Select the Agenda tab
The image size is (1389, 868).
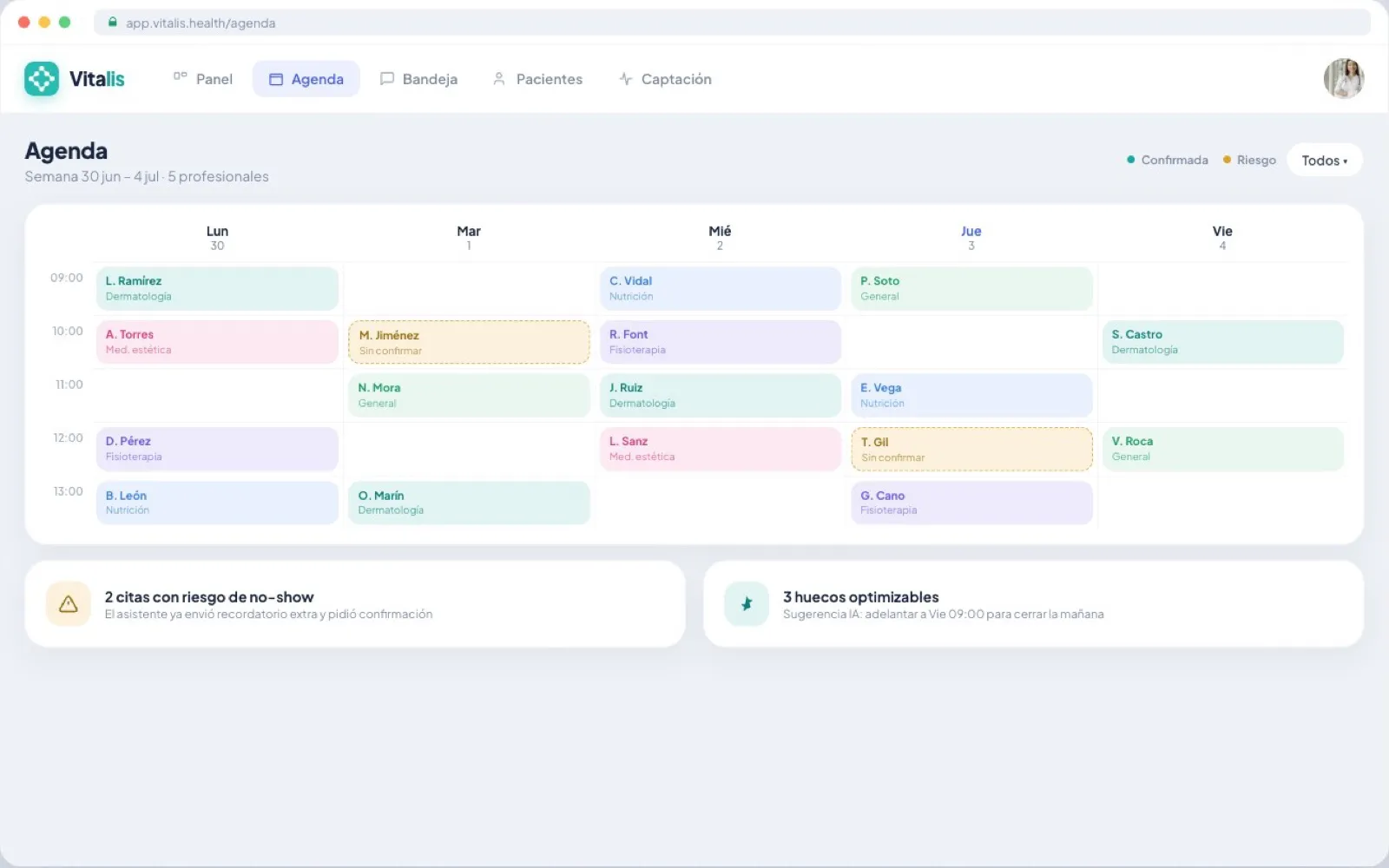coord(306,79)
